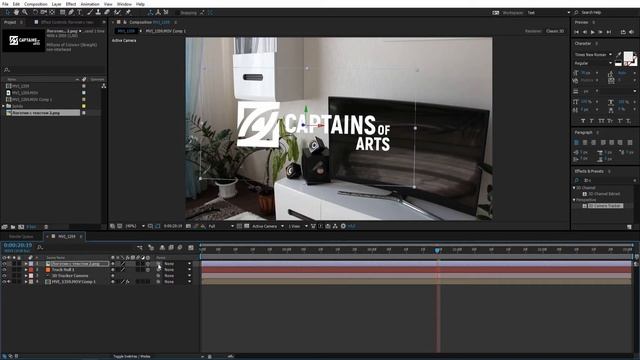Toggle the Transparency Grid button in viewer
The width and height of the screenshot is (640, 360).
pos(247,226)
